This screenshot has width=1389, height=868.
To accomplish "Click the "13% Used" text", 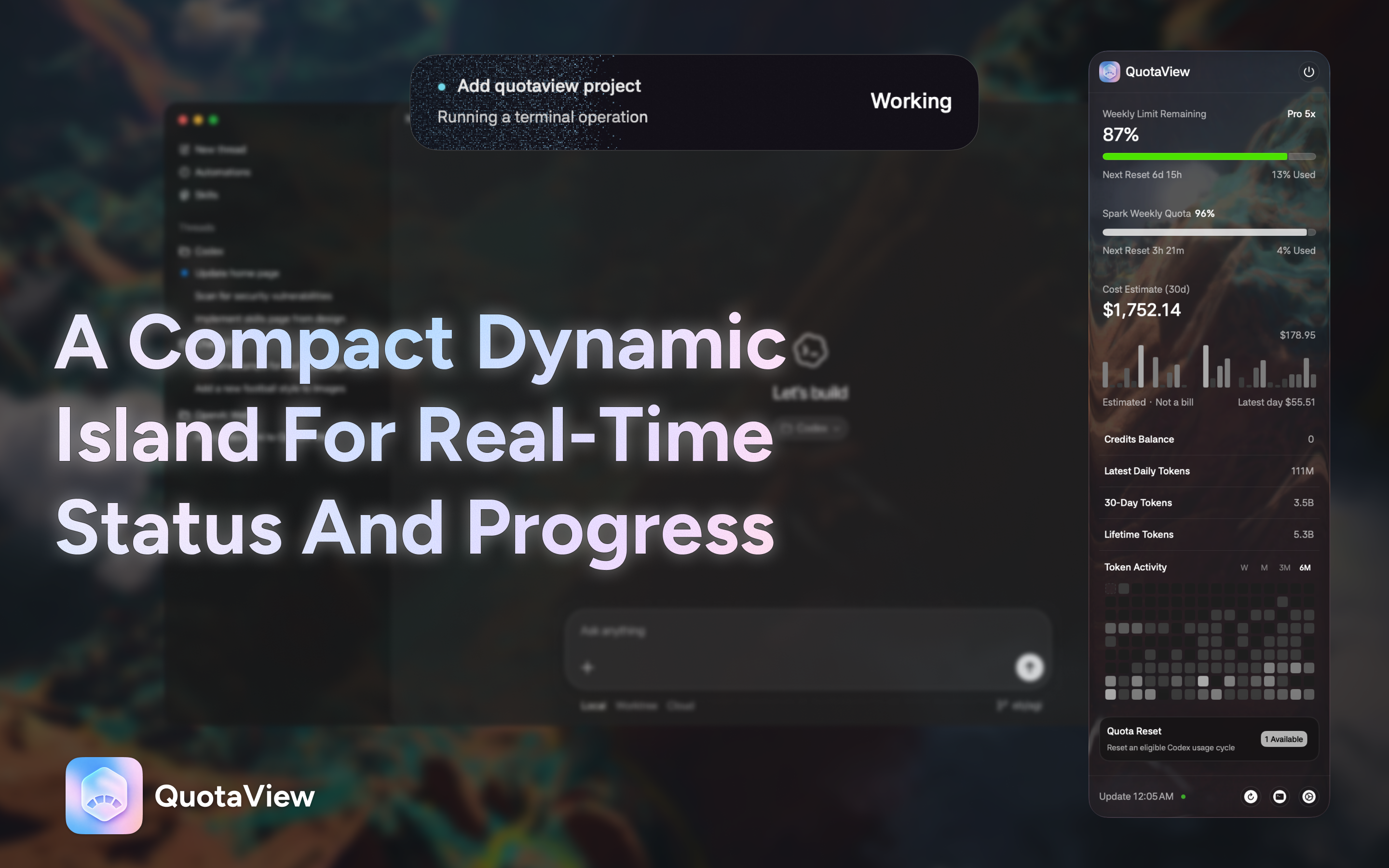I will pos(1293,175).
